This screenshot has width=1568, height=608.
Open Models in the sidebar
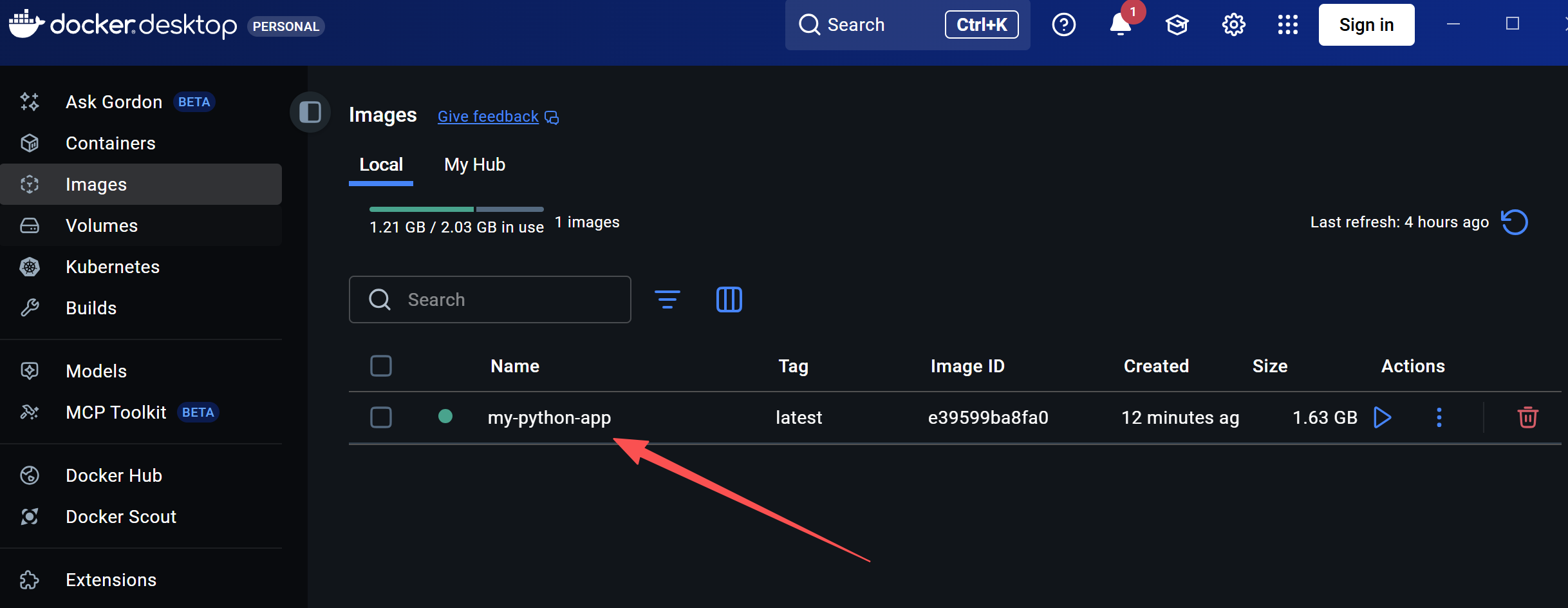click(141, 371)
